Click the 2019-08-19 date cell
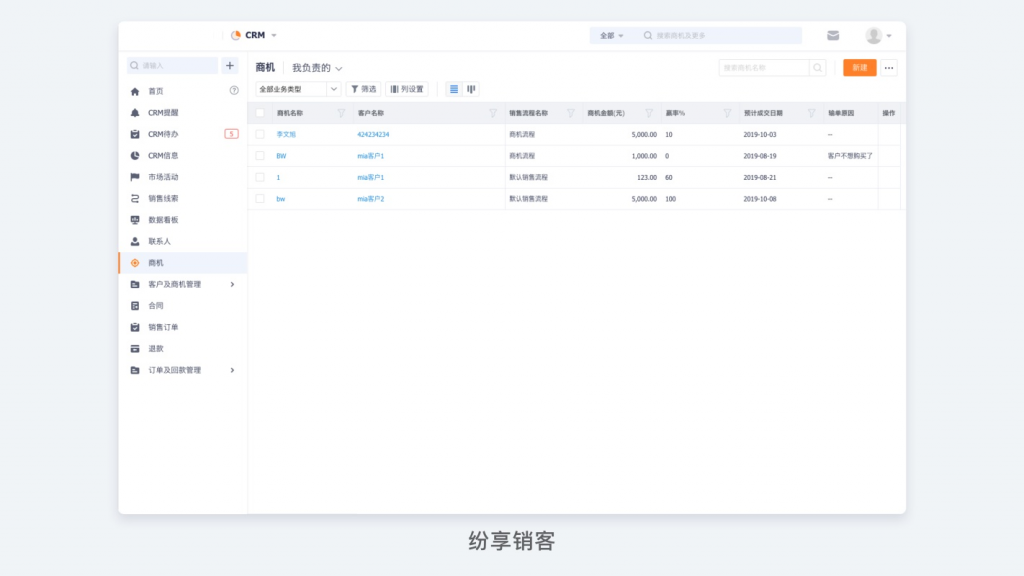Viewport: 1024px width, 576px height. pyautogui.click(x=760, y=155)
